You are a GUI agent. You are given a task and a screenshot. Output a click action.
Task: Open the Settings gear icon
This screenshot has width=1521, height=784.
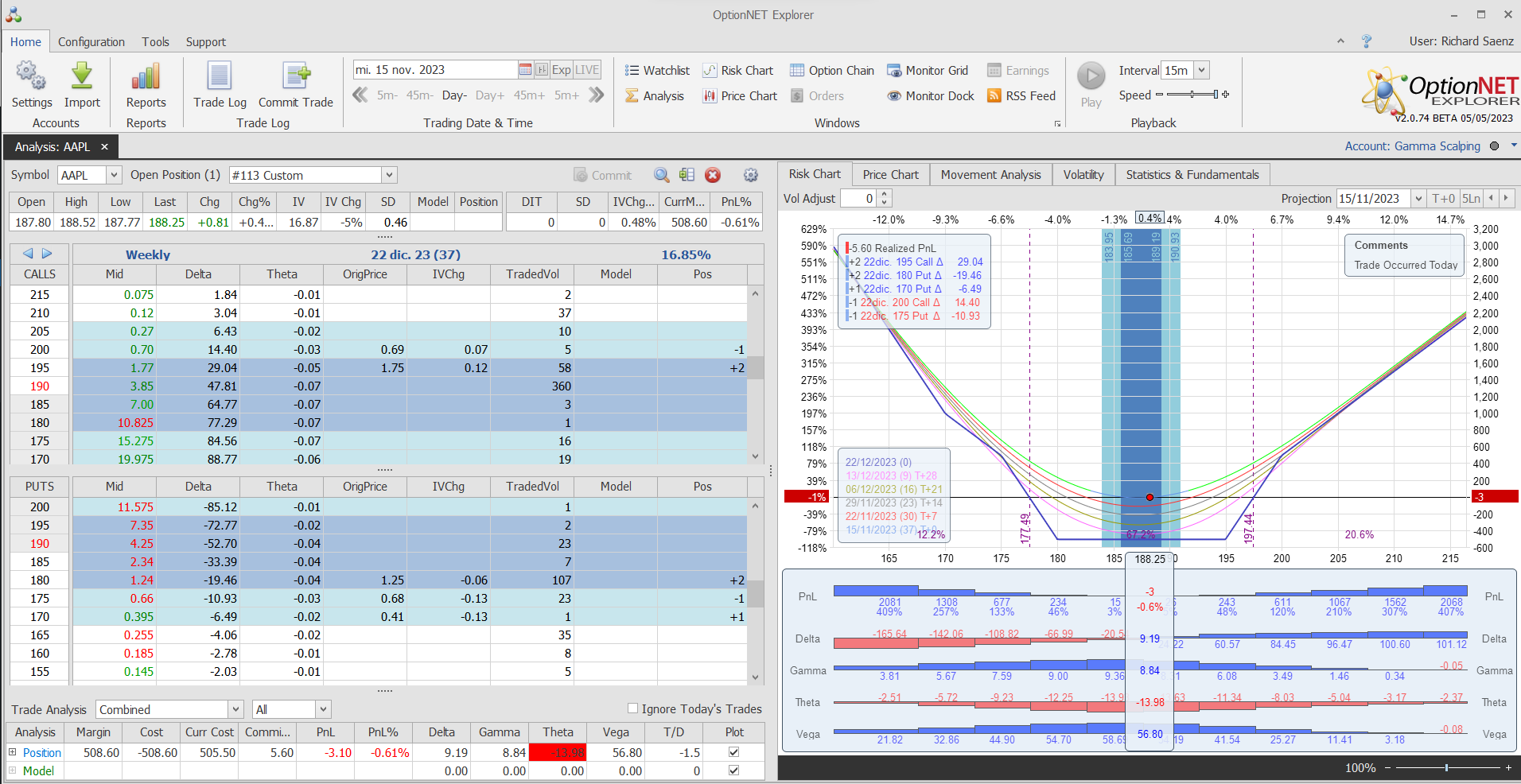click(x=31, y=76)
